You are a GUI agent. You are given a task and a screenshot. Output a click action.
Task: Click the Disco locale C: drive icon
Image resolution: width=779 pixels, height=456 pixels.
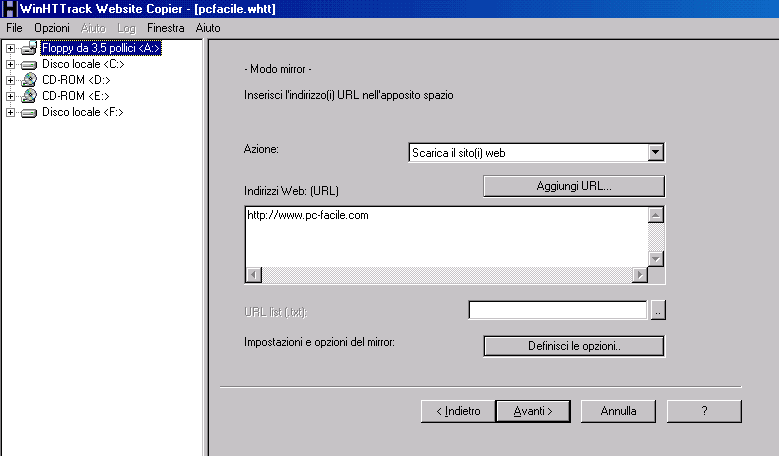pyautogui.click(x=29, y=64)
